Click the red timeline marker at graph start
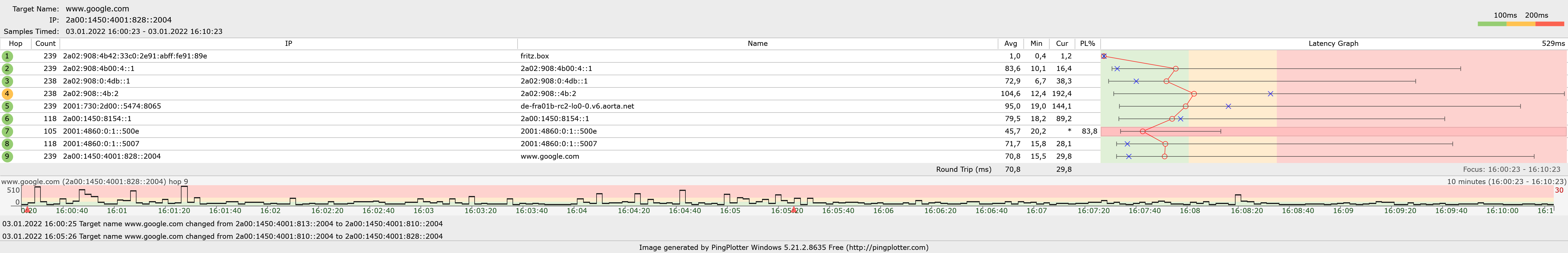 pos(27,210)
